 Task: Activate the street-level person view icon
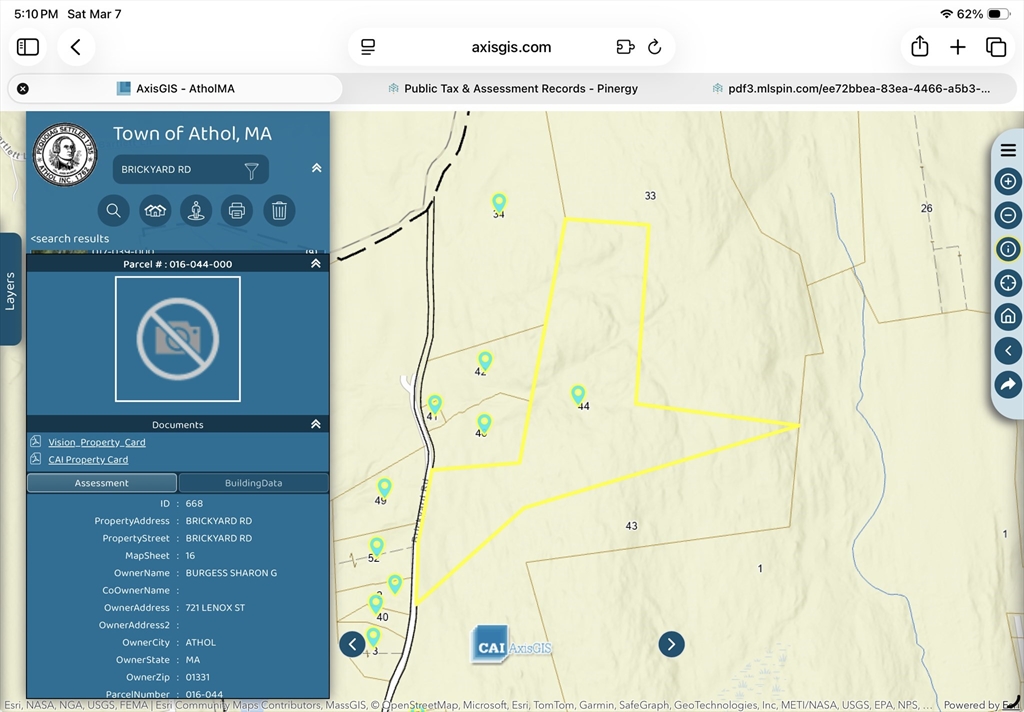[196, 210]
